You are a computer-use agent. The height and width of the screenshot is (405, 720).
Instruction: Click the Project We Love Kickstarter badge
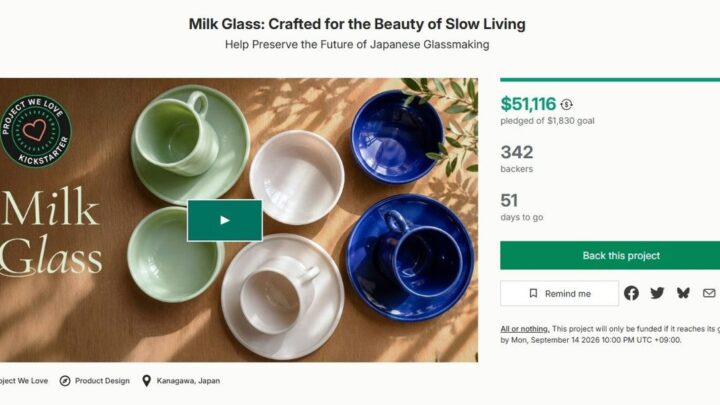(x=36, y=131)
